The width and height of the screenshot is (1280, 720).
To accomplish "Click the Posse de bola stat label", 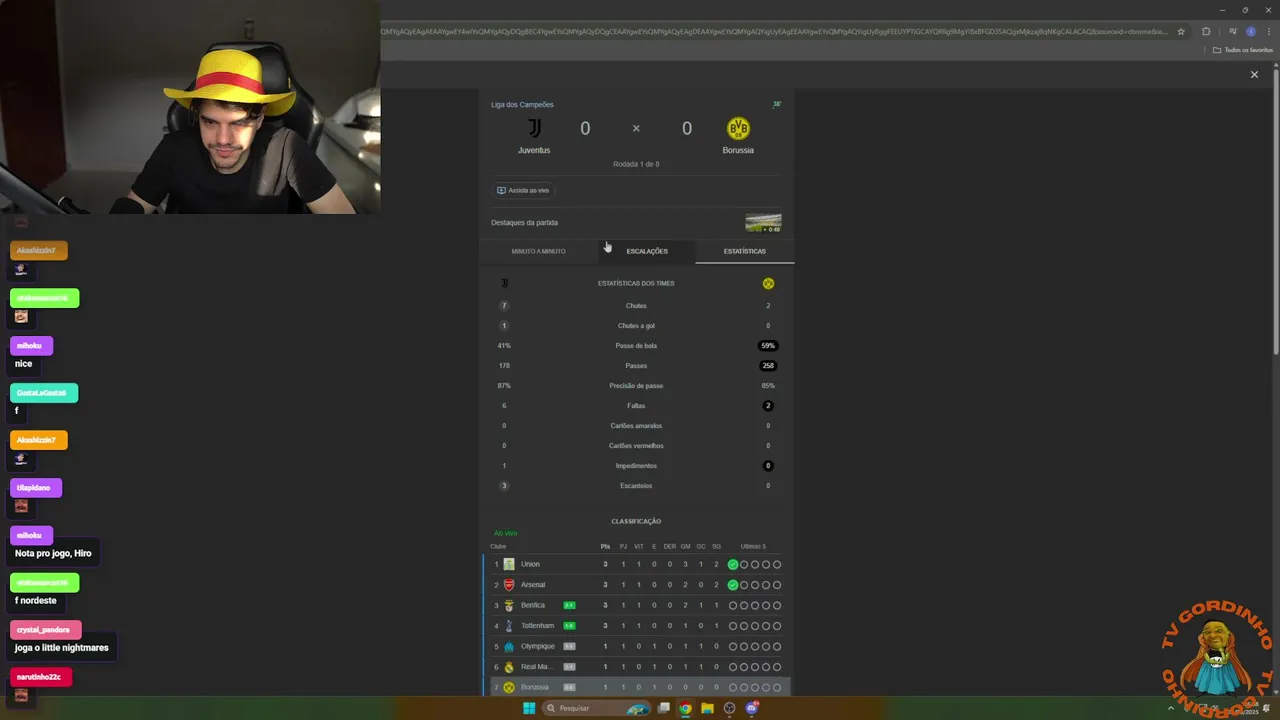I will (636, 345).
